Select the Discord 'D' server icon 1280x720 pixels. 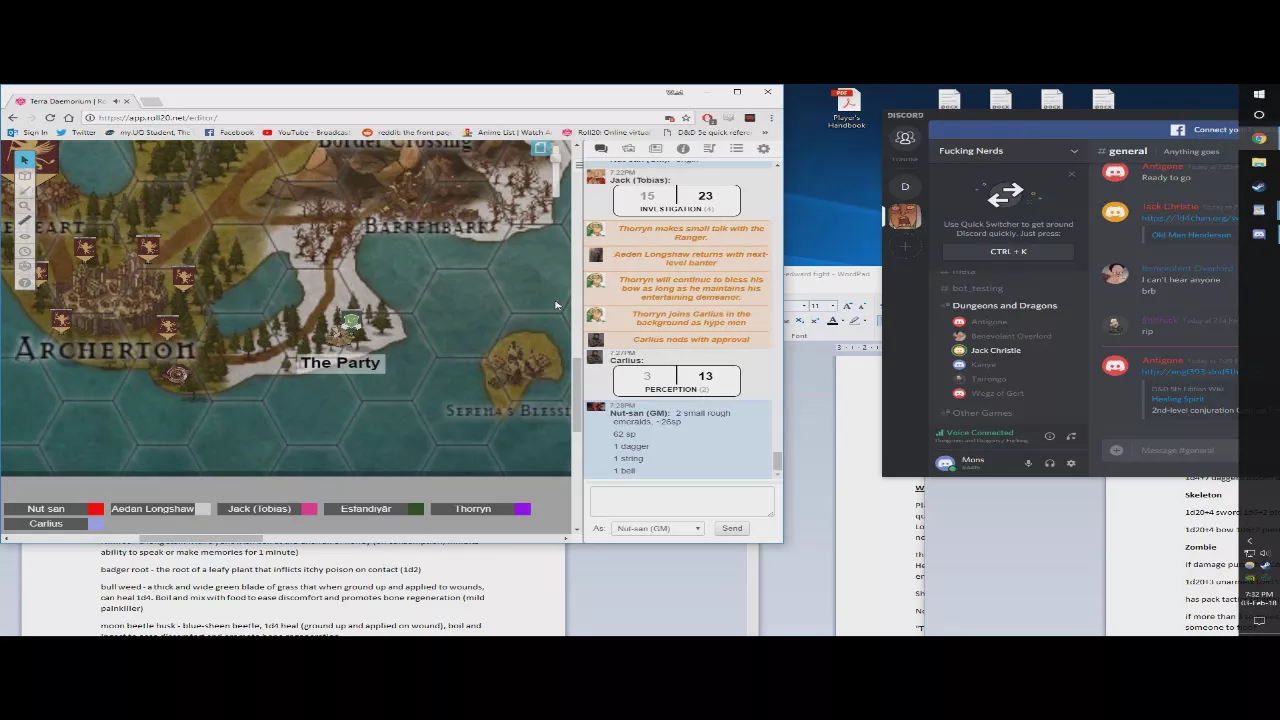tap(905, 187)
